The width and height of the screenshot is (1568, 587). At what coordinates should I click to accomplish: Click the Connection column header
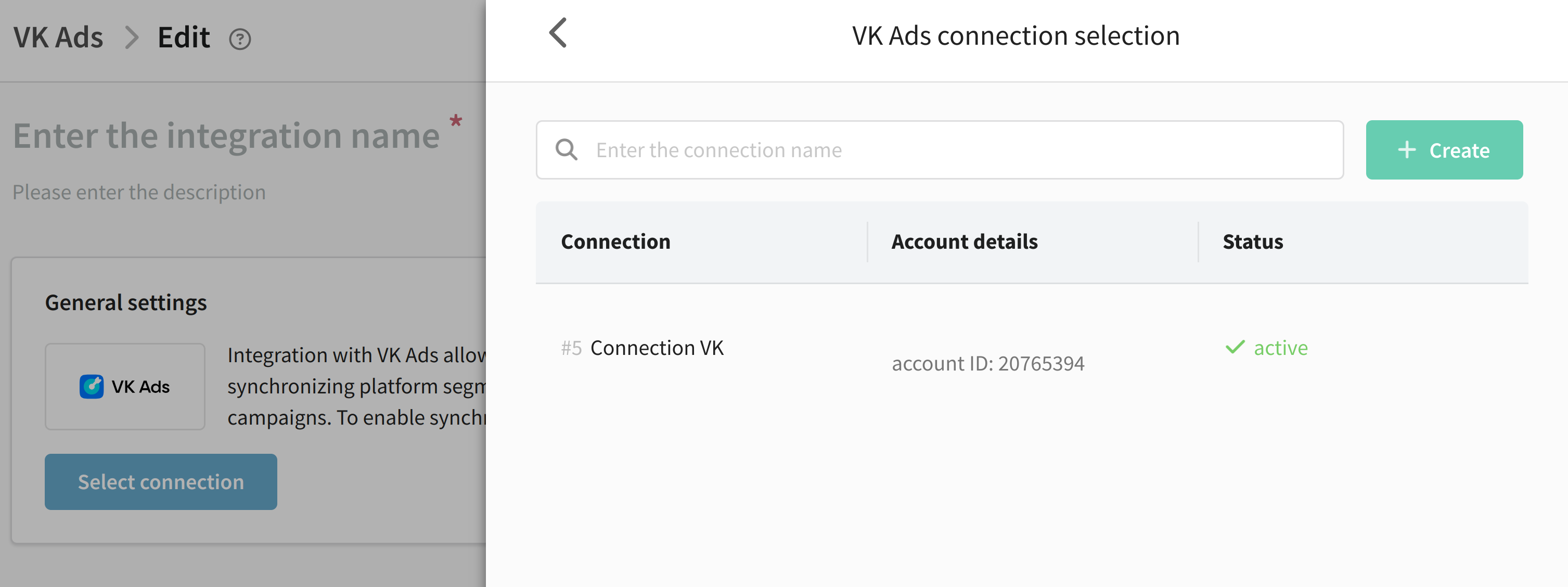pos(615,242)
